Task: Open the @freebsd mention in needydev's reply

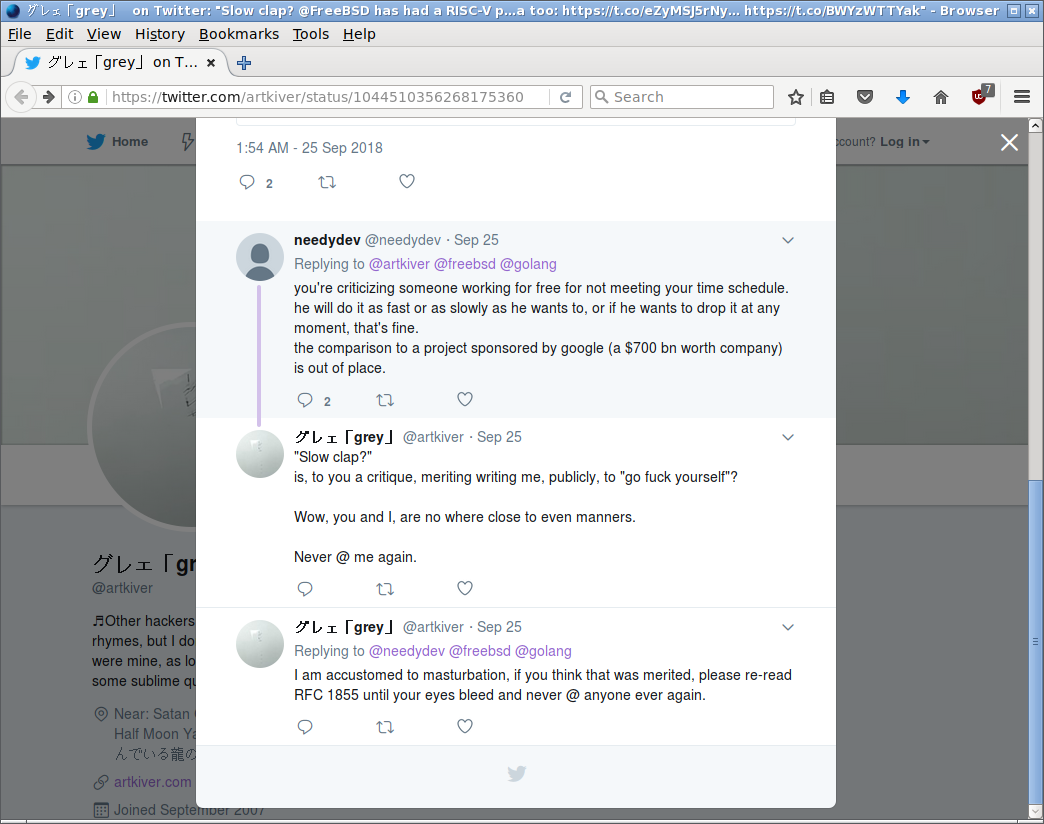Action: tap(465, 264)
